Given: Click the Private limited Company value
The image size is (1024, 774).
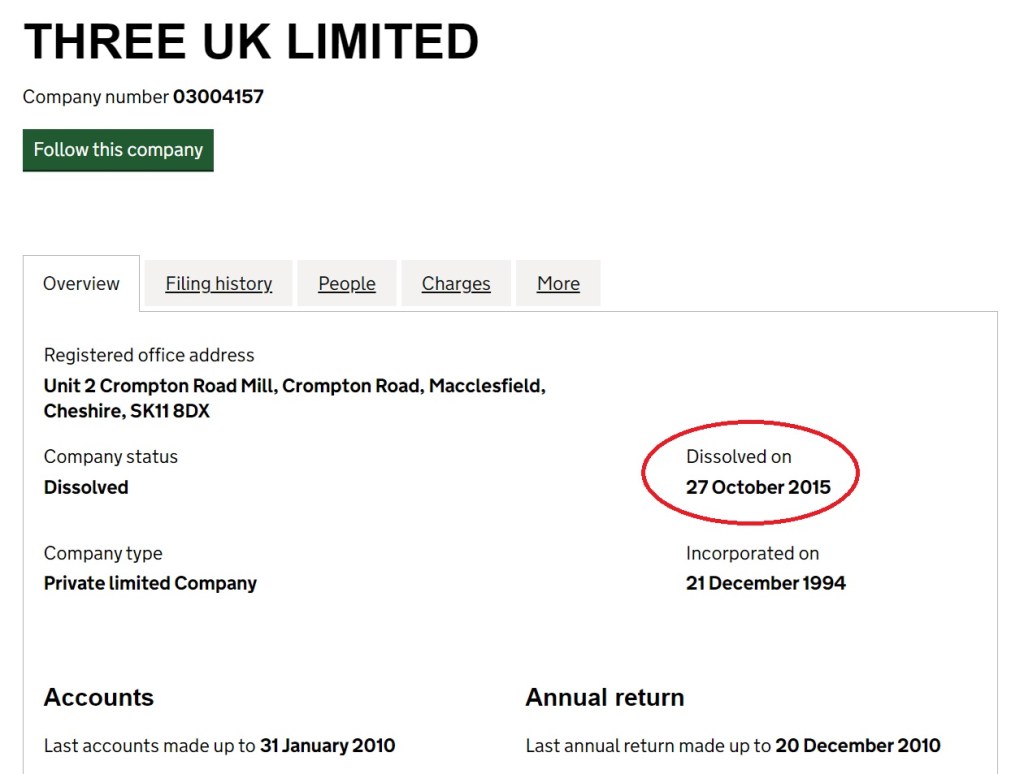Looking at the screenshot, I should [x=150, y=584].
